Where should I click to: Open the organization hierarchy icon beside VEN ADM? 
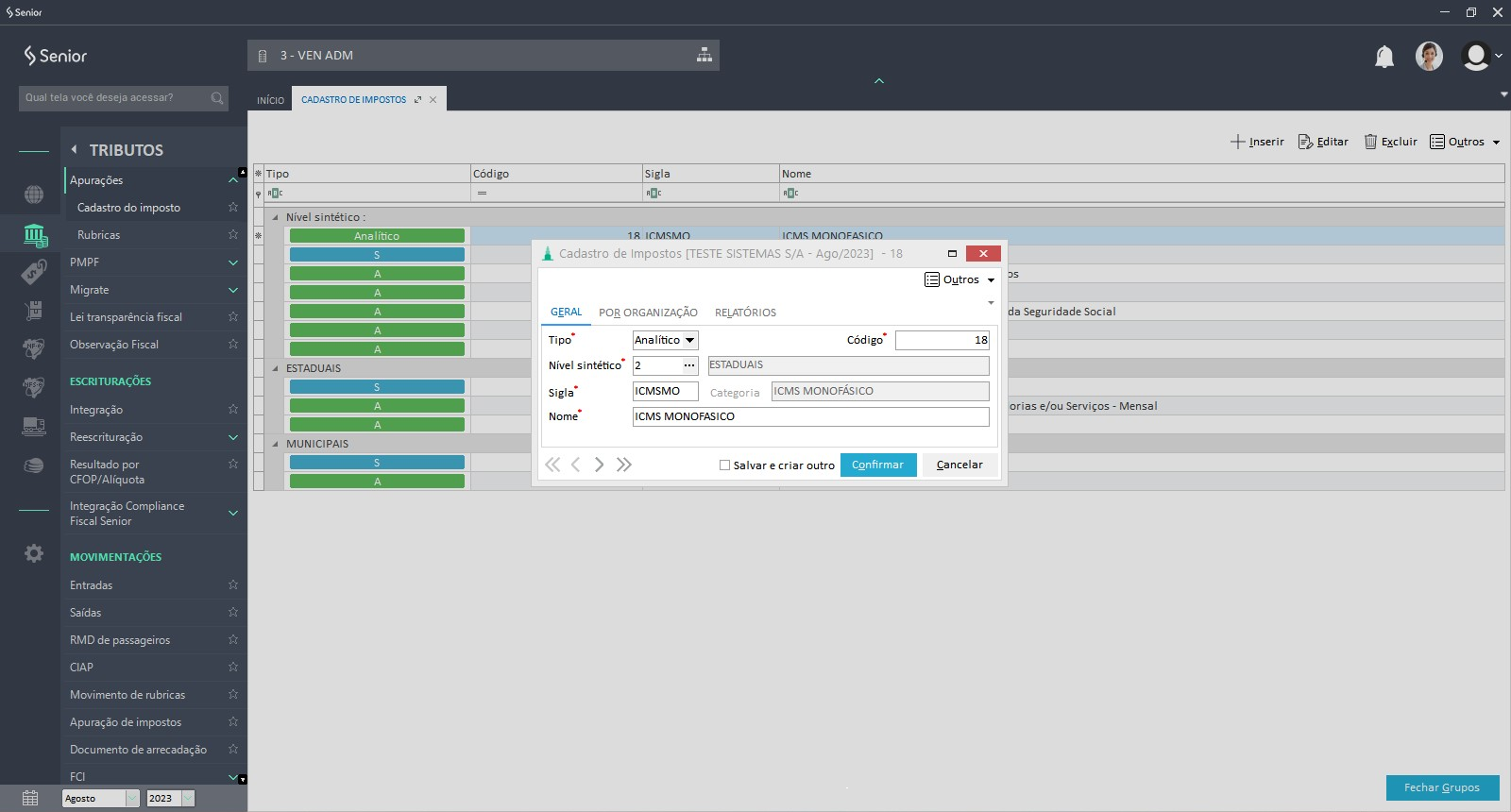coord(704,55)
